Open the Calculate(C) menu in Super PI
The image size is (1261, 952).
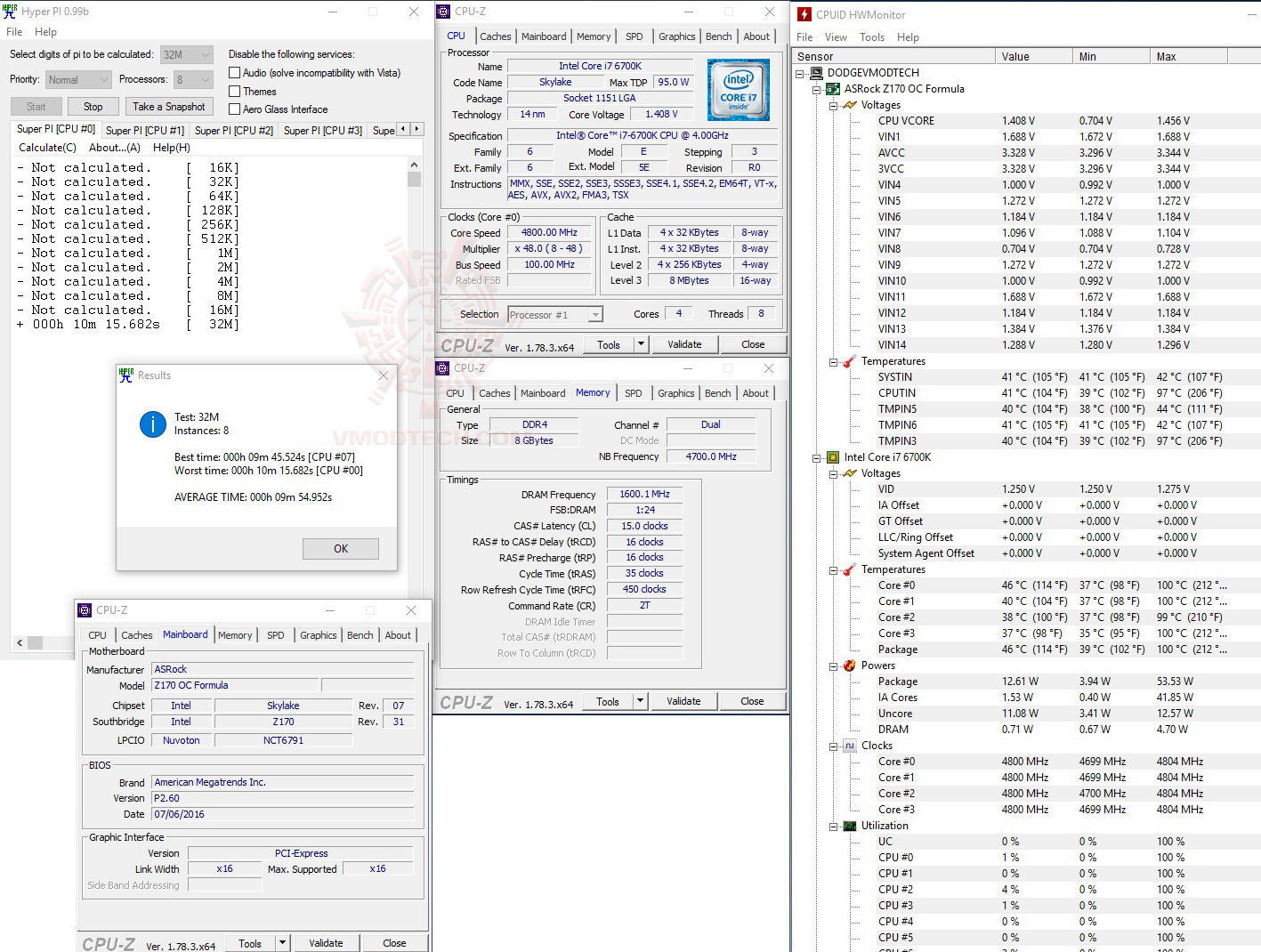click(48, 148)
